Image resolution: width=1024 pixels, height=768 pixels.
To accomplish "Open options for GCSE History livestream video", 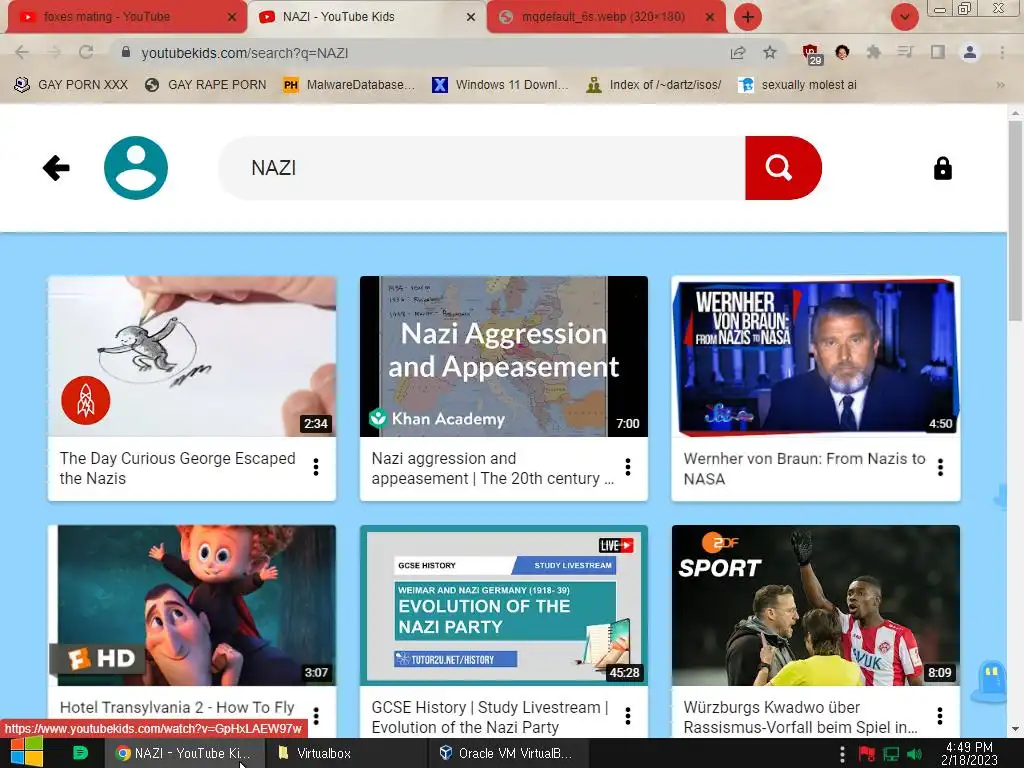I will click(628, 716).
